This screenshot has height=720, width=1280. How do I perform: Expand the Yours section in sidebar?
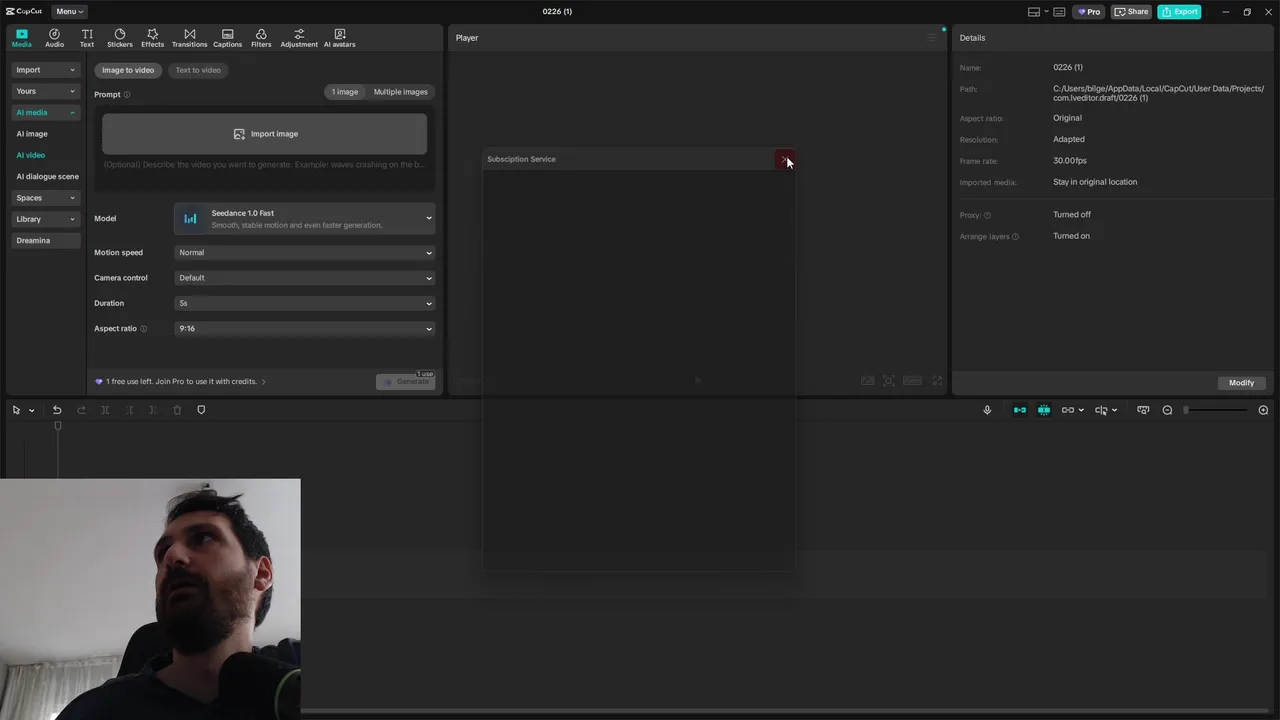(x=45, y=91)
